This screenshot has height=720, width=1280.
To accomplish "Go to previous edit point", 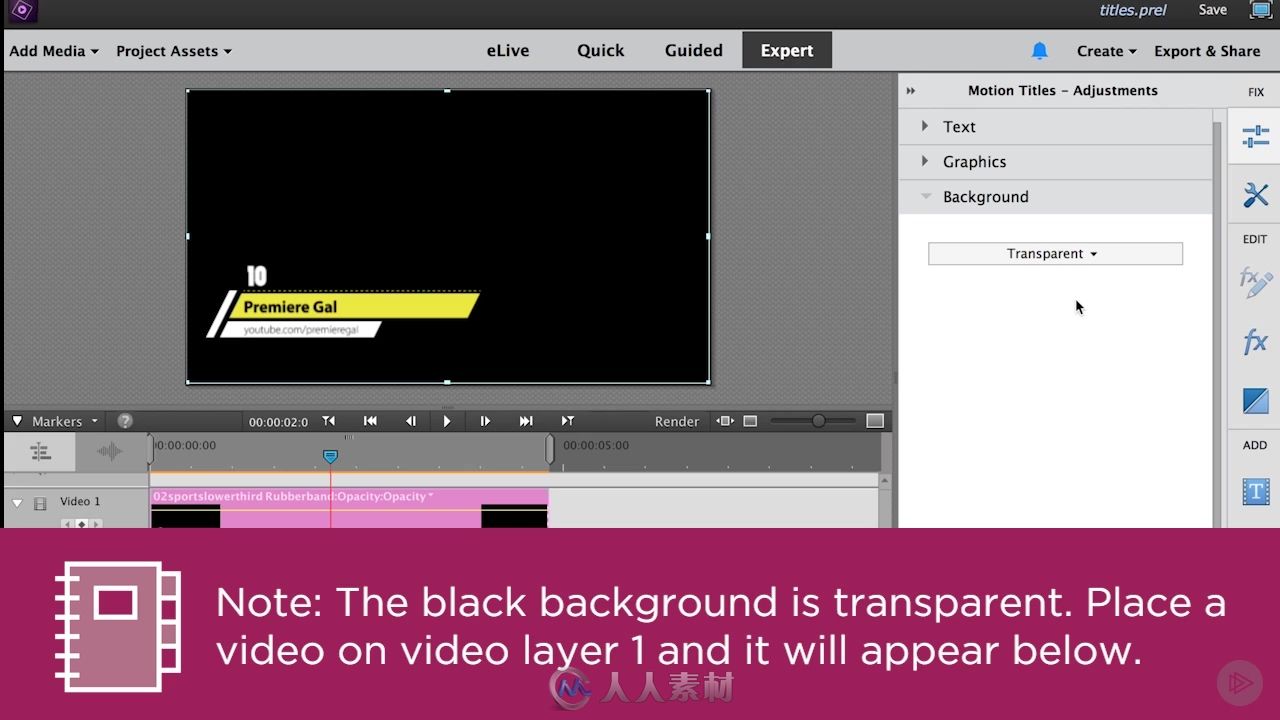I will (370, 421).
